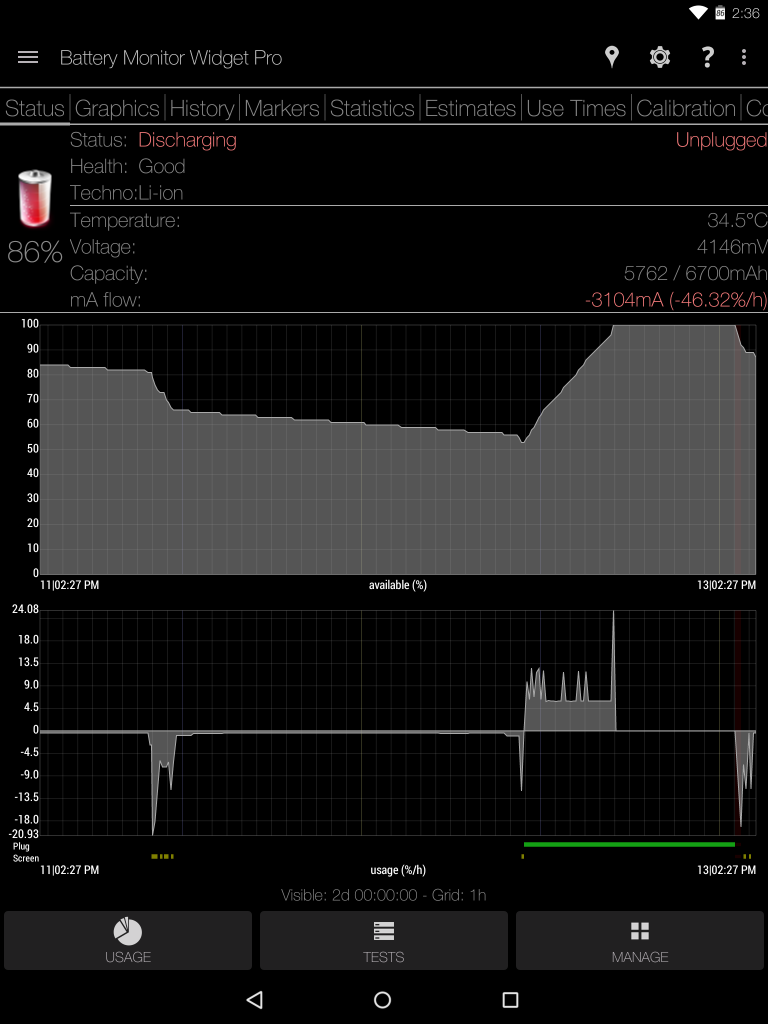Tap the recent apps square button
The height and width of the screenshot is (1024, 768).
[x=510, y=999]
